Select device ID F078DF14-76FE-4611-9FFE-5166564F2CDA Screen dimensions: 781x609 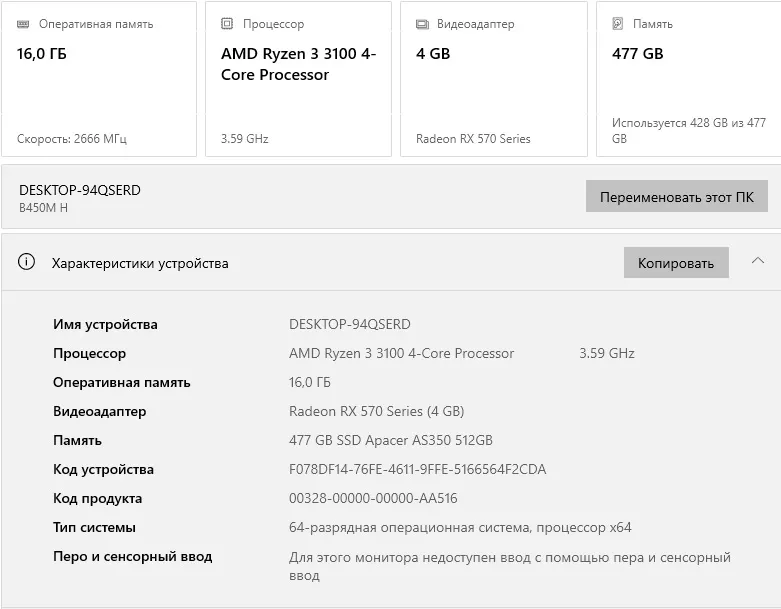(x=417, y=469)
